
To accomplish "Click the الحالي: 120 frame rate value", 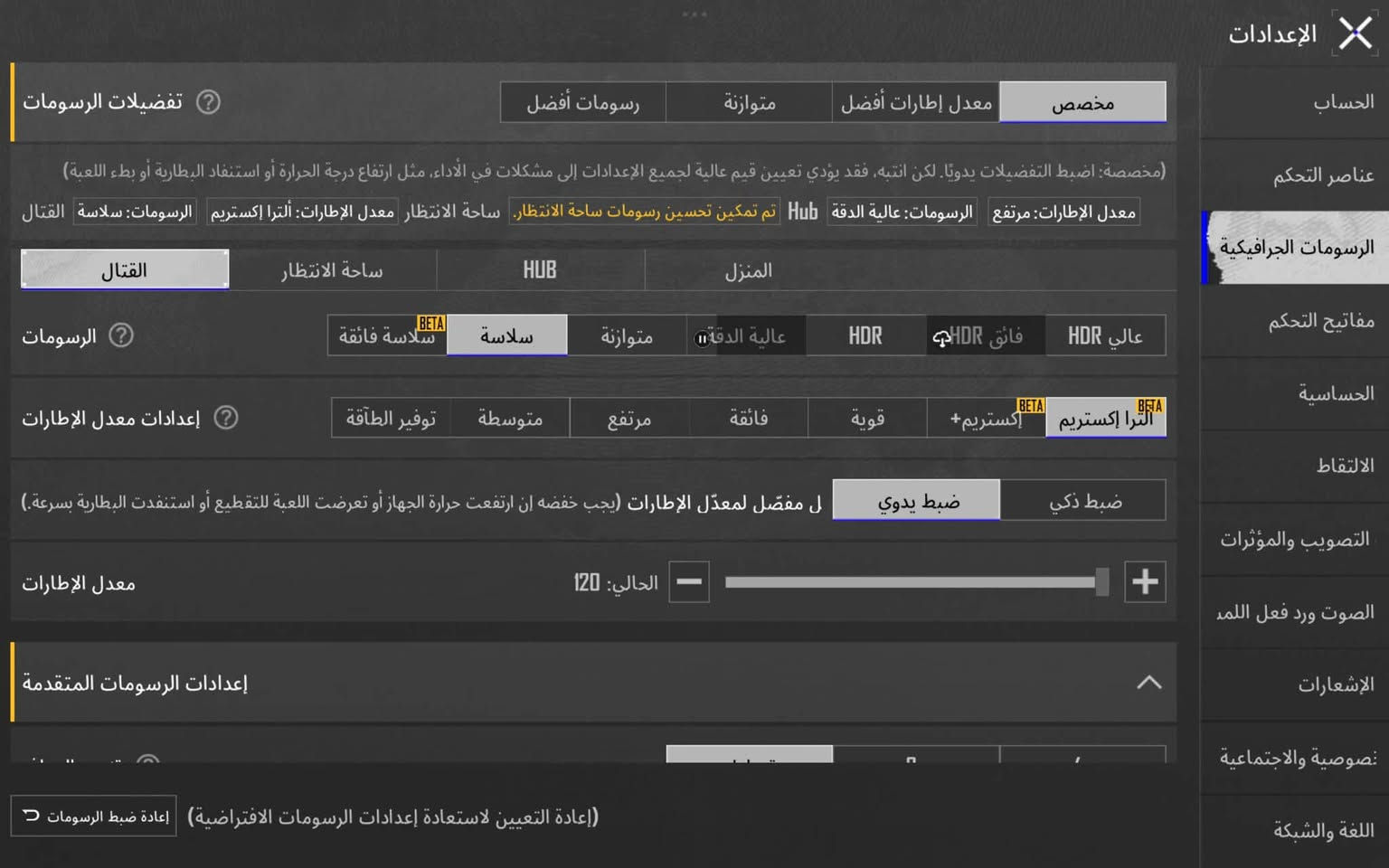I will (x=616, y=583).
